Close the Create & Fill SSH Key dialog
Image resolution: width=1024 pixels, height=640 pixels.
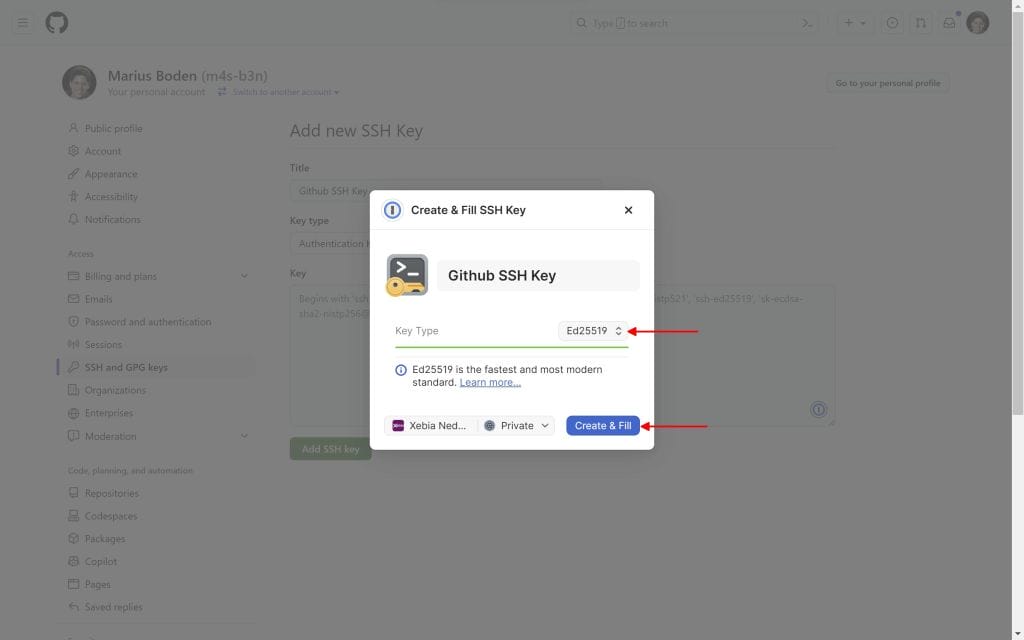[x=628, y=210]
